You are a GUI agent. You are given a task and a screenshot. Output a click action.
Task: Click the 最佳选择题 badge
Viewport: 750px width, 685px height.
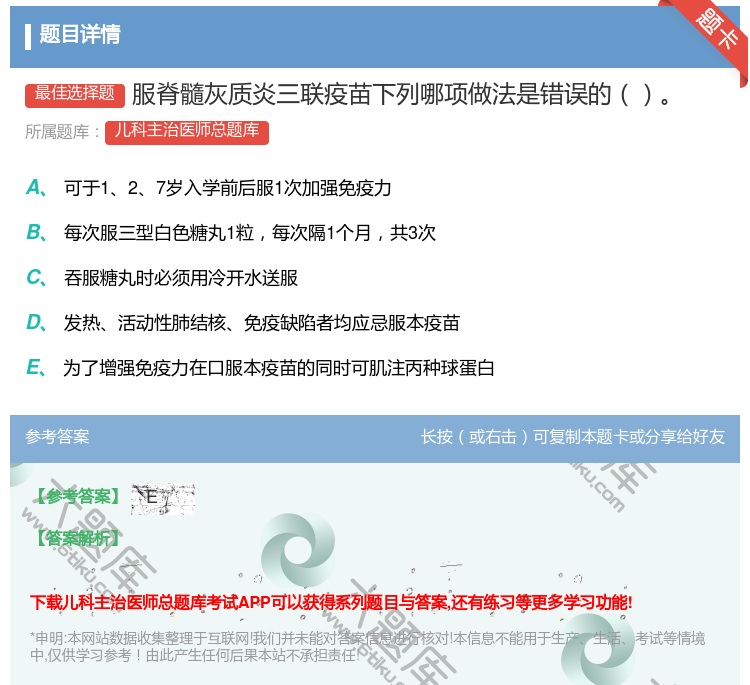pyautogui.click(x=75, y=95)
